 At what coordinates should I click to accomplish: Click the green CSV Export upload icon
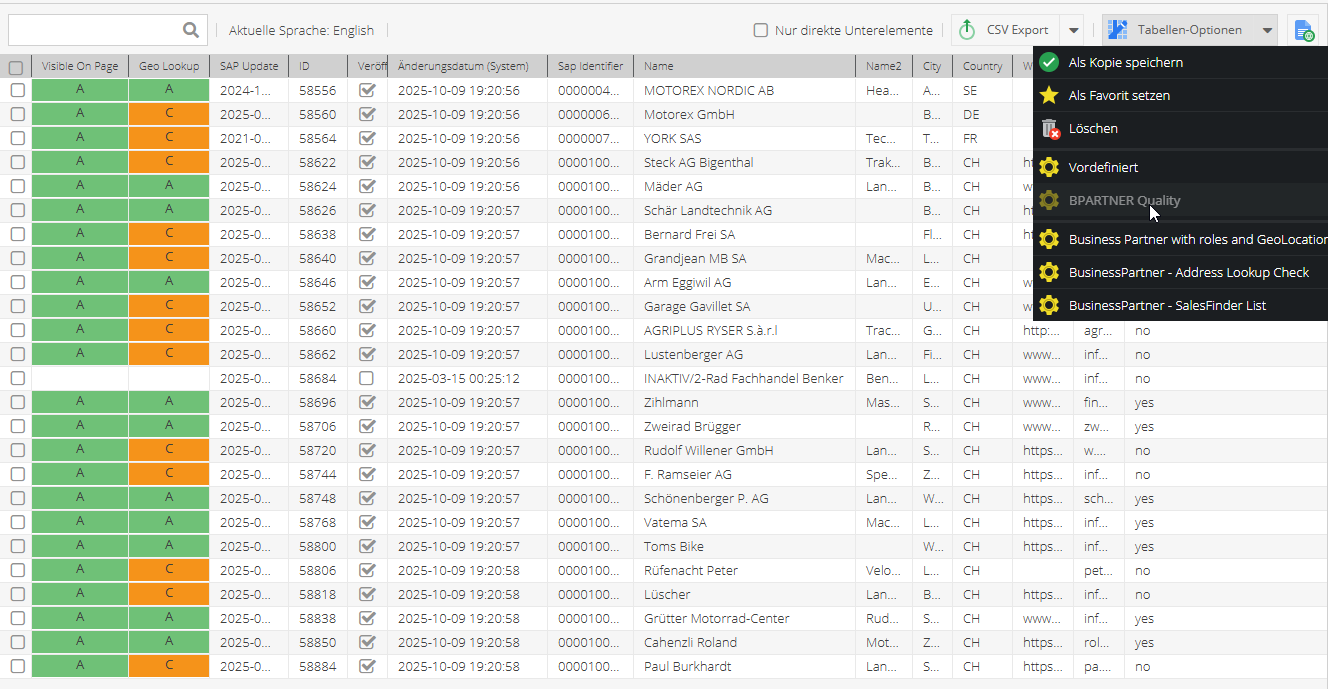click(x=967, y=30)
